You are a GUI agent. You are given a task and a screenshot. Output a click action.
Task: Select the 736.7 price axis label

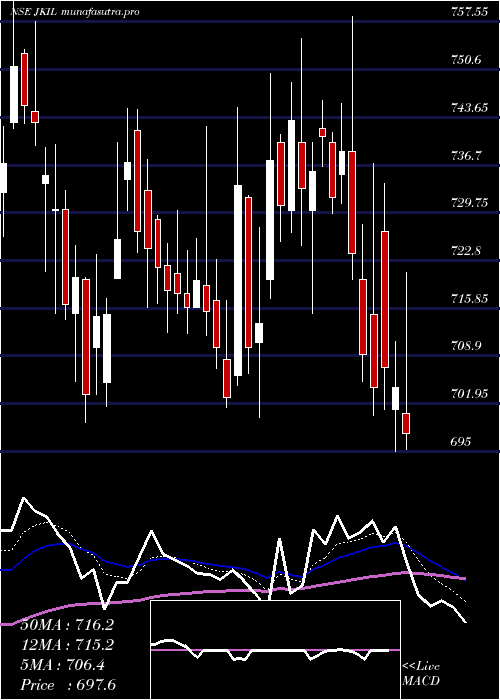[465, 155]
